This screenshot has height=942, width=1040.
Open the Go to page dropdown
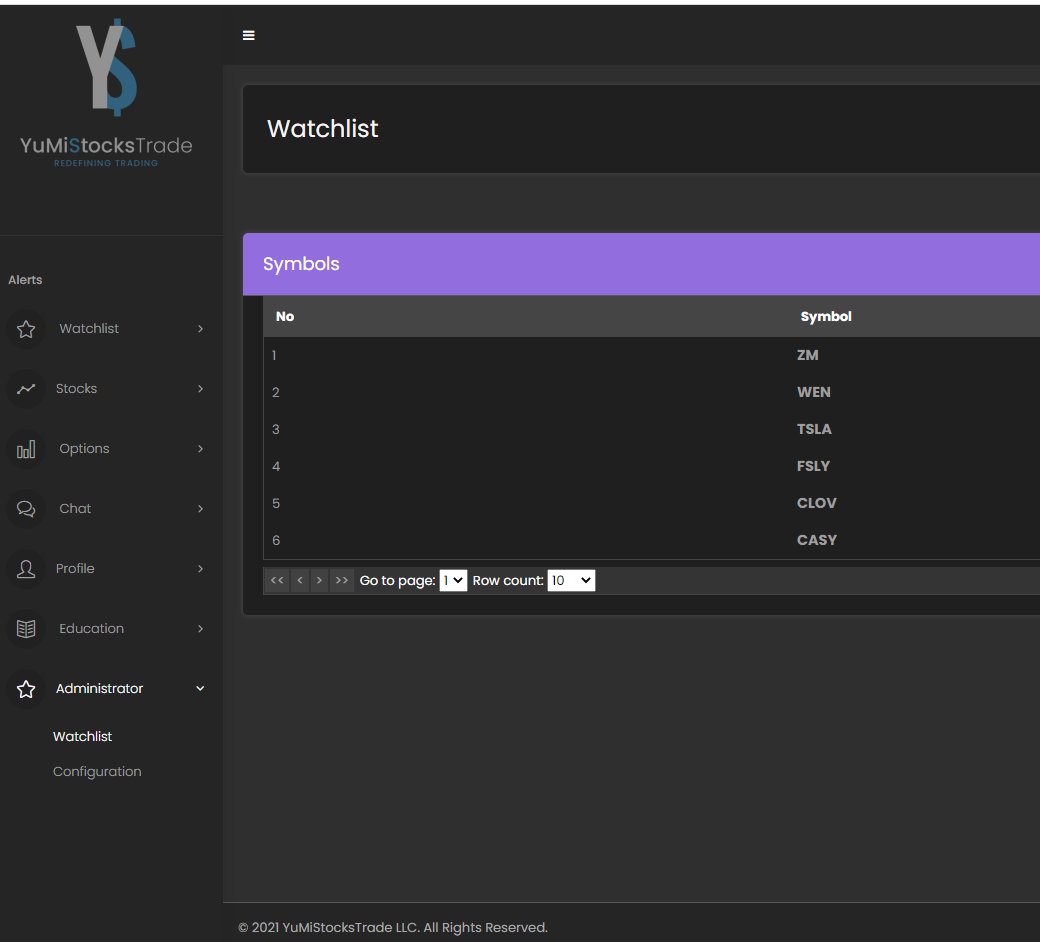453,580
